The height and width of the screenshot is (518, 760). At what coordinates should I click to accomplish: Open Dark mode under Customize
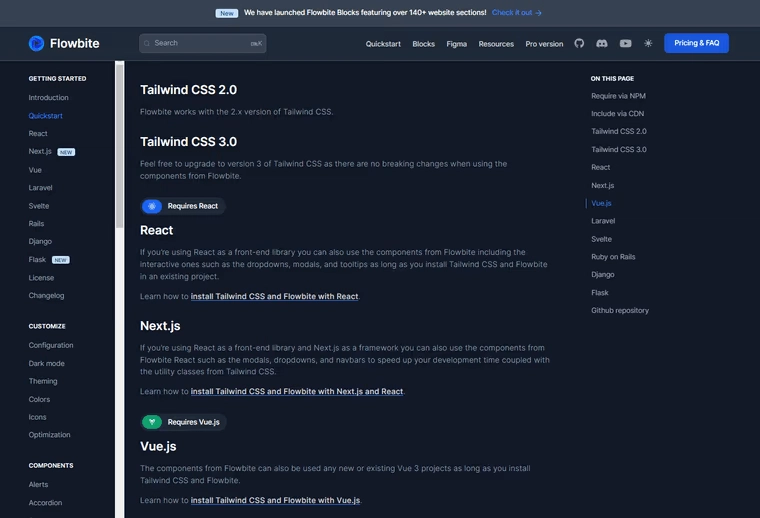tap(47, 363)
